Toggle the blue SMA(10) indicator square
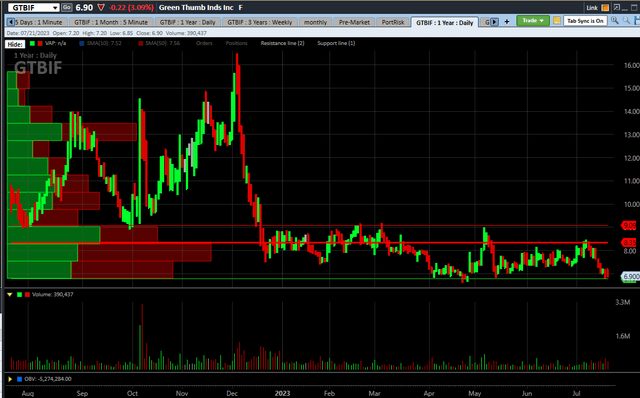The image size is (640, 398). (82, 43)
